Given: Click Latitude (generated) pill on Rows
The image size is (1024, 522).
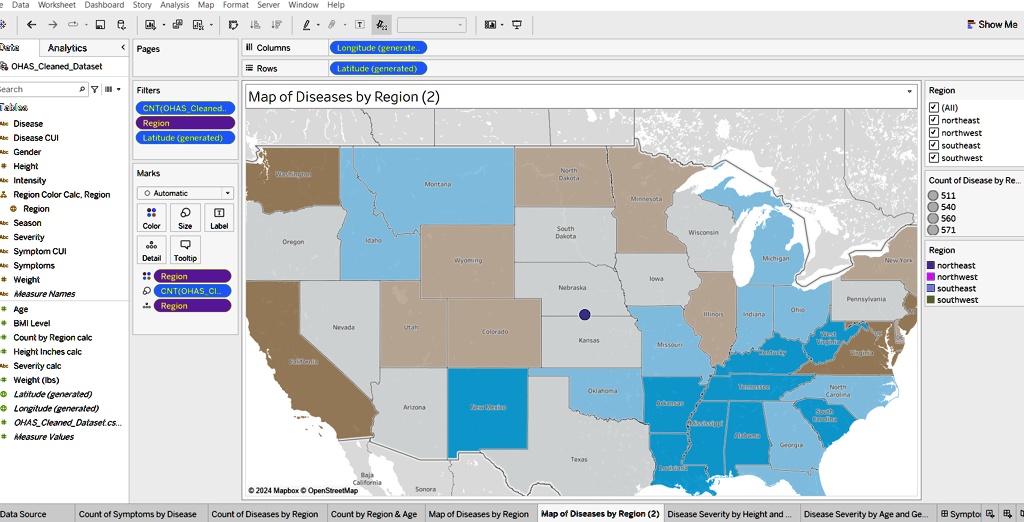Looking at the screenshot, I should coord(379,68).
